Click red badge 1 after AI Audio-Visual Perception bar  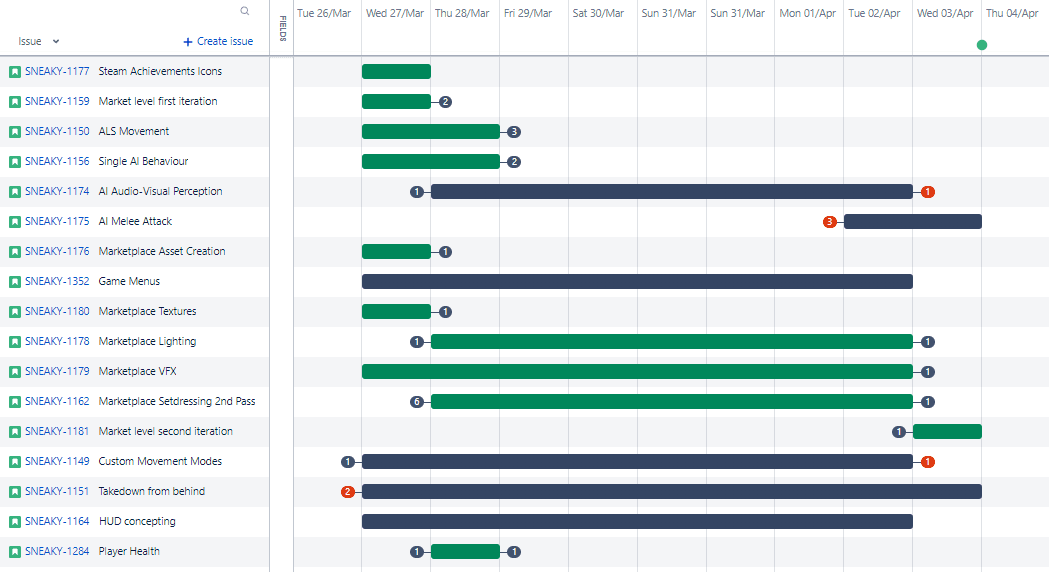[x=927, y=192]
